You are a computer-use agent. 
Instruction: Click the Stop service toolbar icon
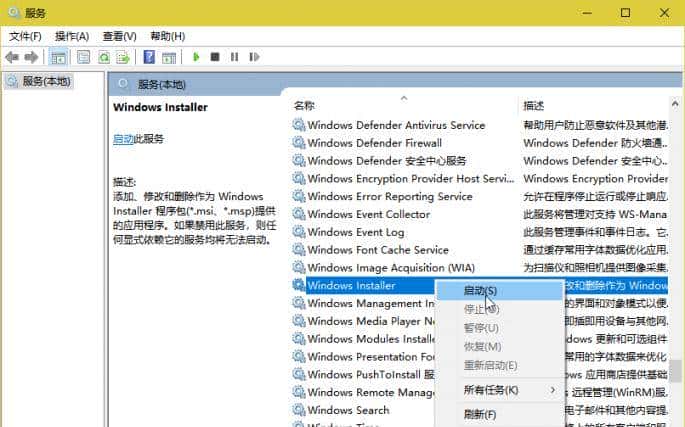point(215,56)
